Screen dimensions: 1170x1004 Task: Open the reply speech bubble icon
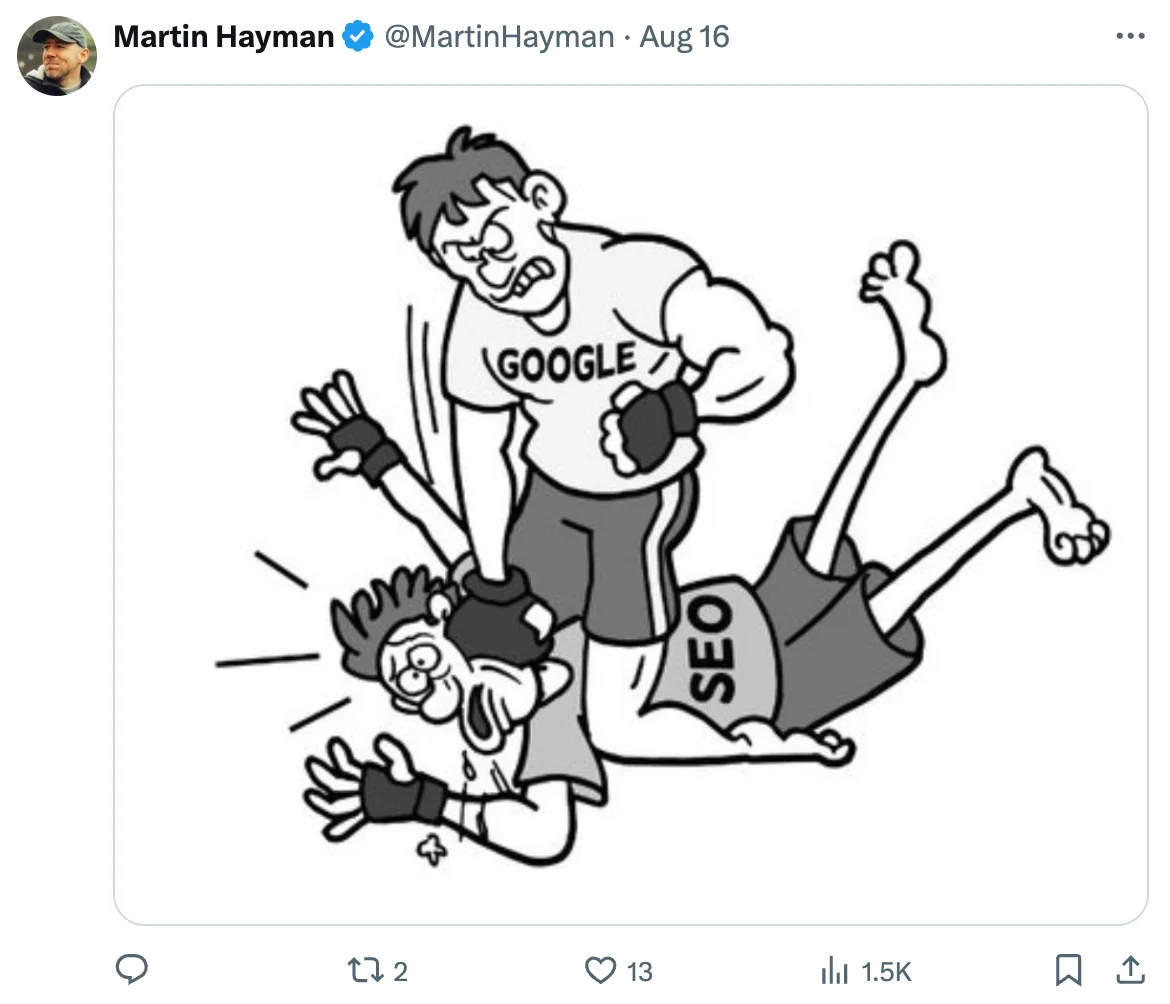click(x=131, y=969)
